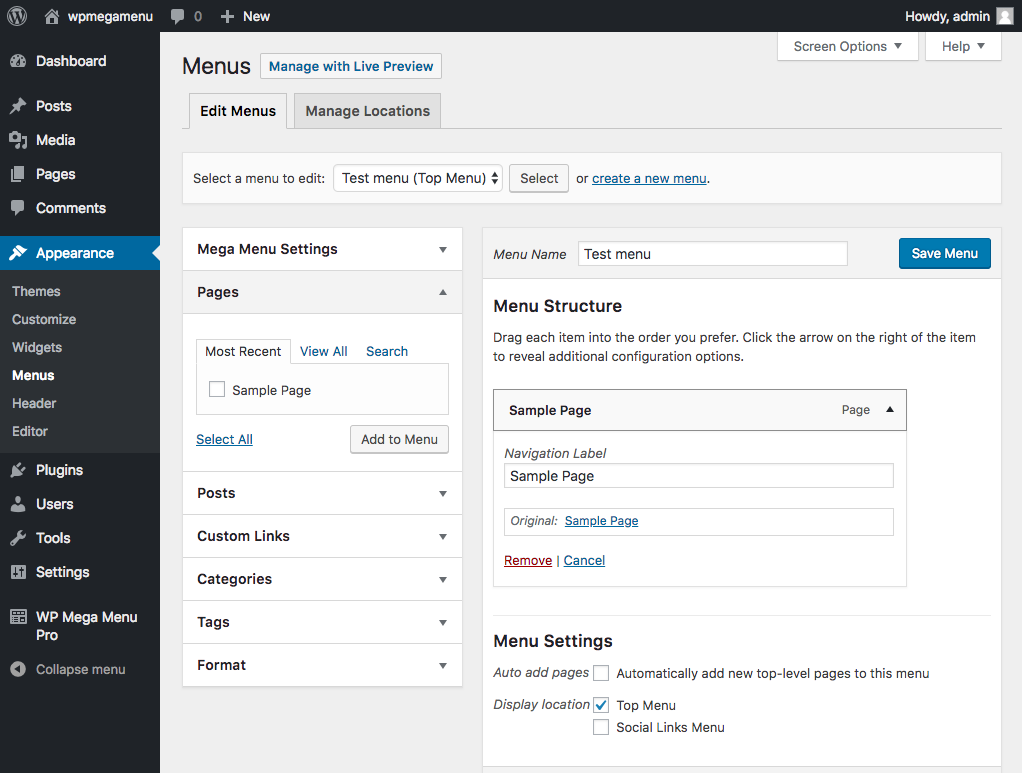Collapse the Pages panel
Image resolution: width=1022 pixels, height=773 pixels.
323,292
